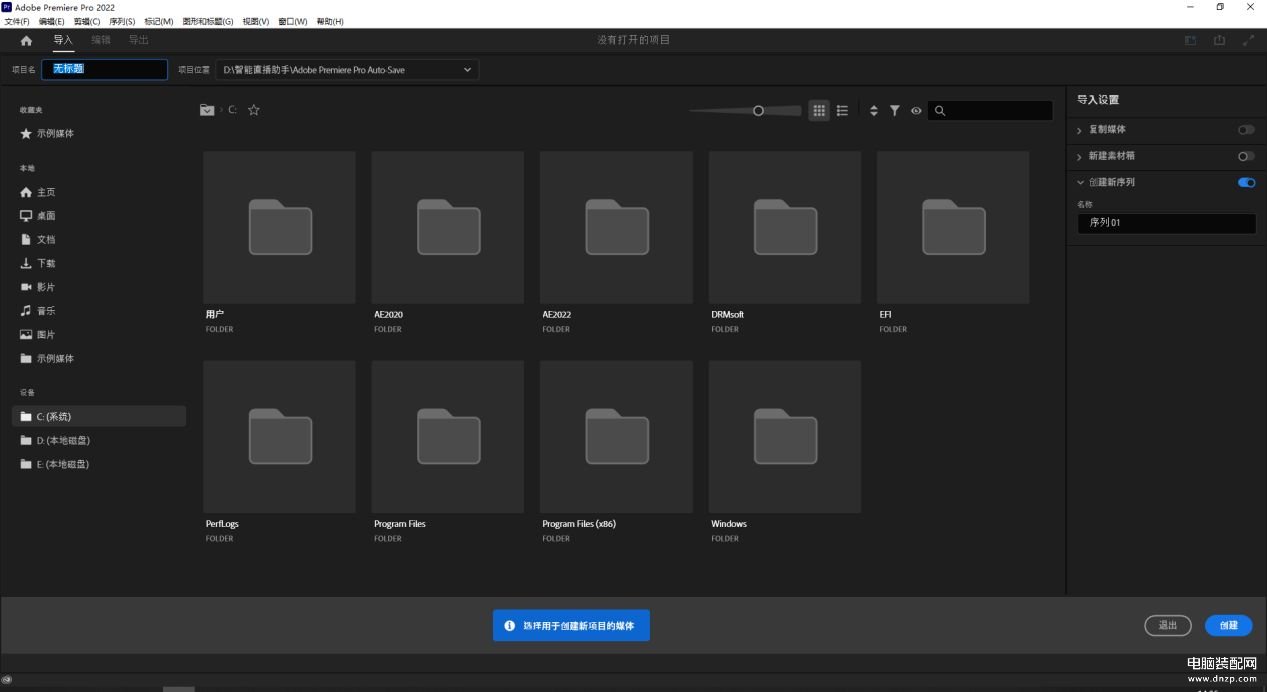Switch to the 导出 tab
Image resolution: width=1267 pixels, height=692 pixels.
139,40
